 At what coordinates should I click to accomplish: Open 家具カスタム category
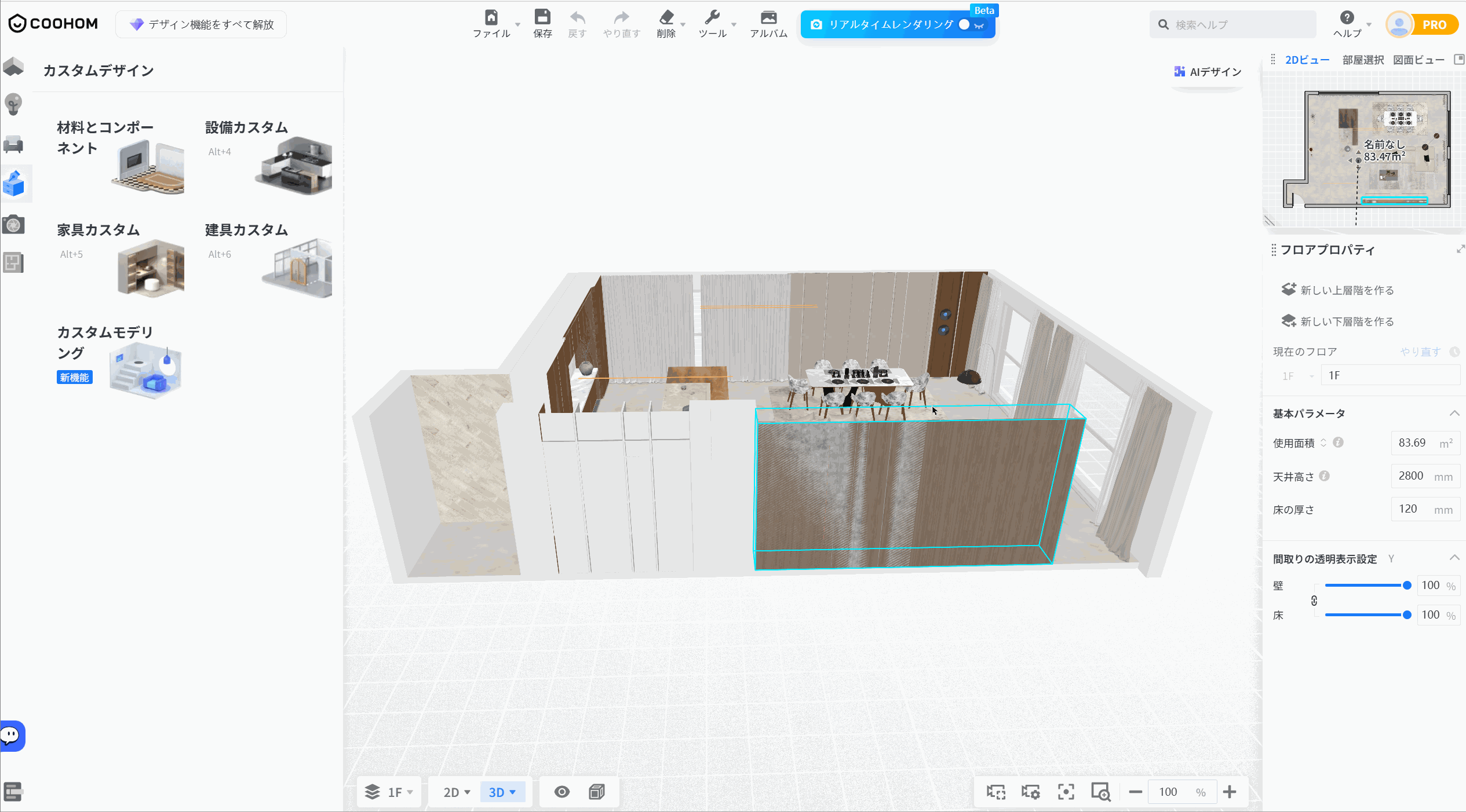[121, 259]
